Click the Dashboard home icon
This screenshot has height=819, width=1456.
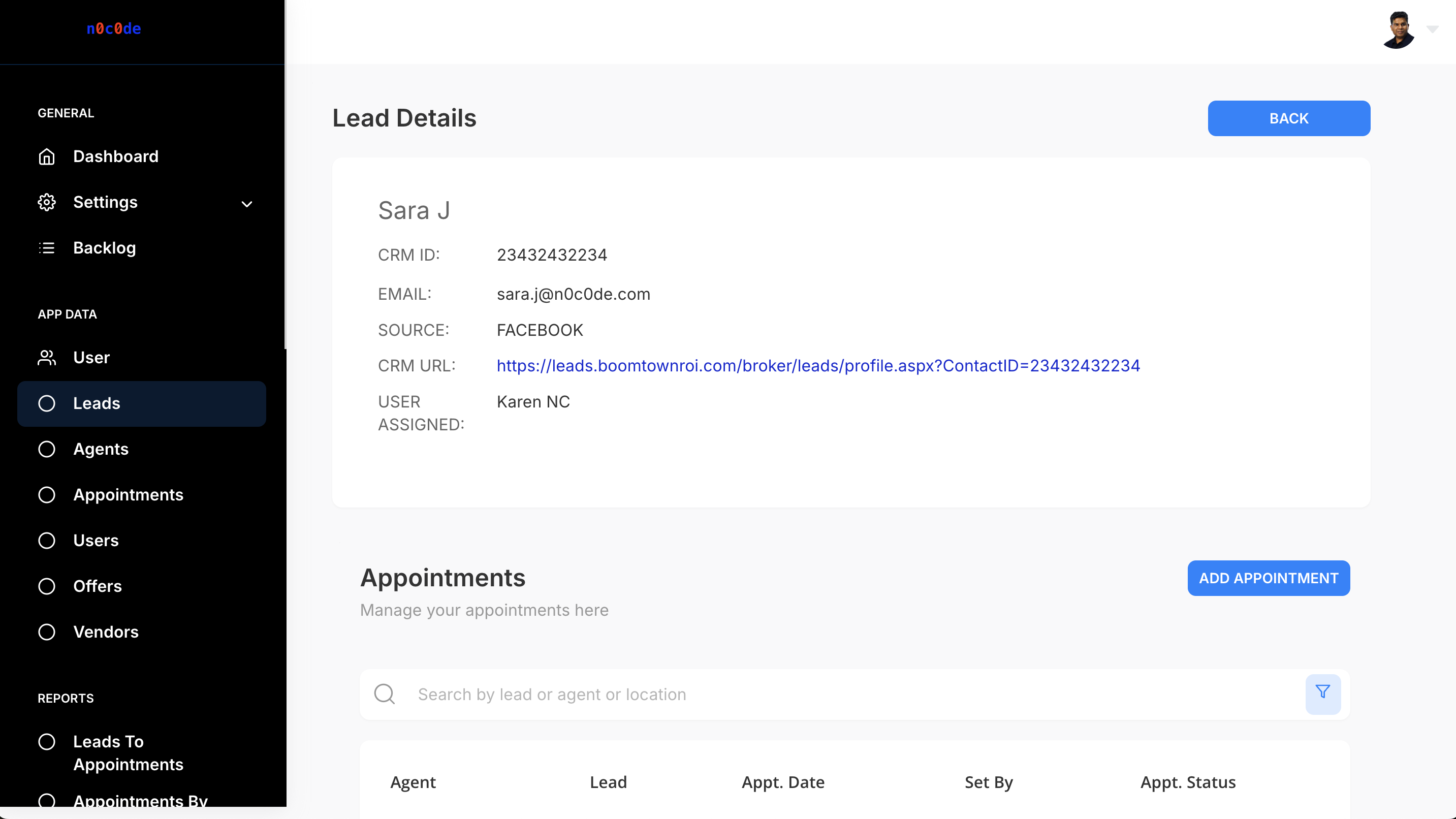pyautogui.click(x=46, y=156)
